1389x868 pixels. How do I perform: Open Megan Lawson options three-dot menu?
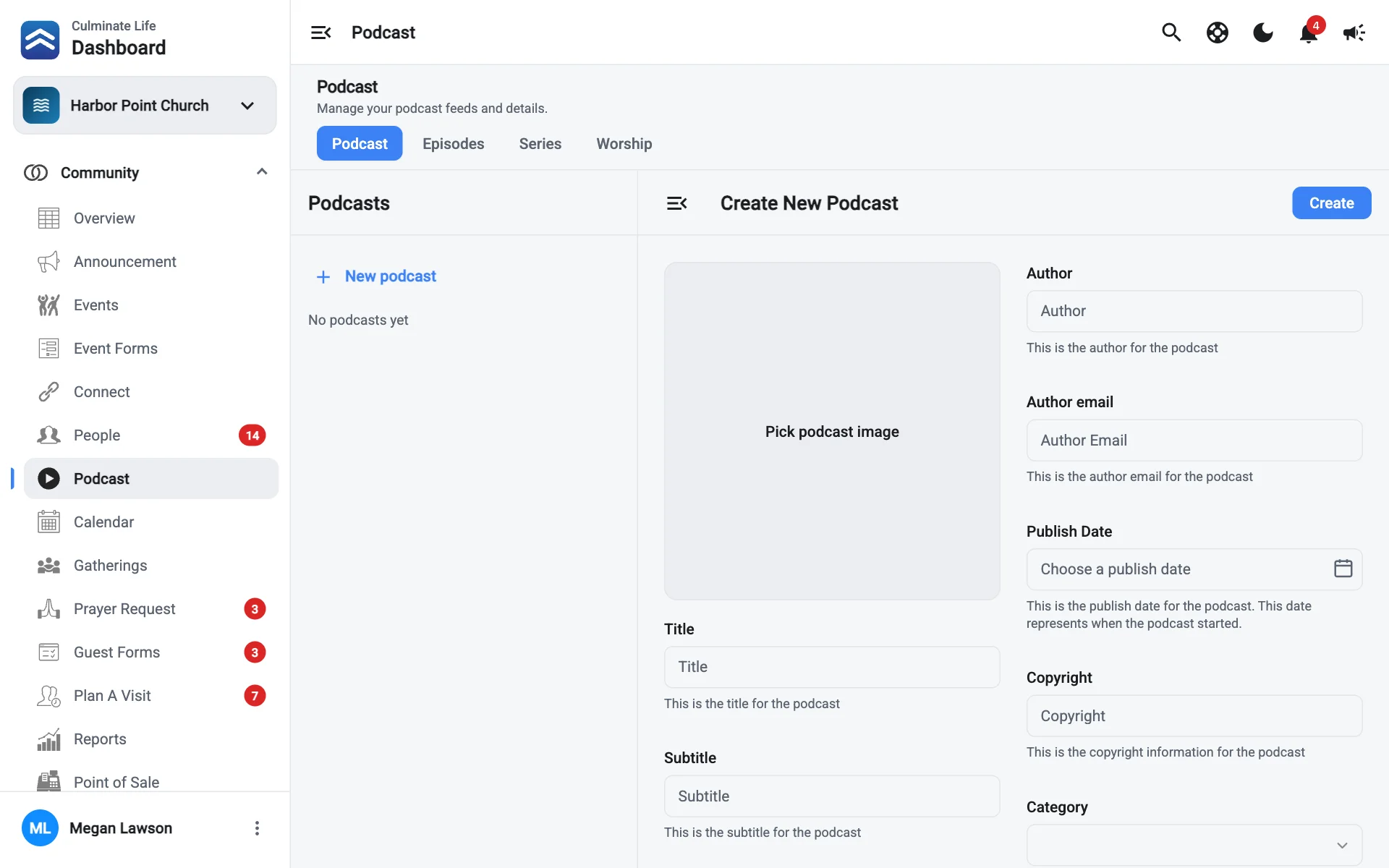coord(257,828)
